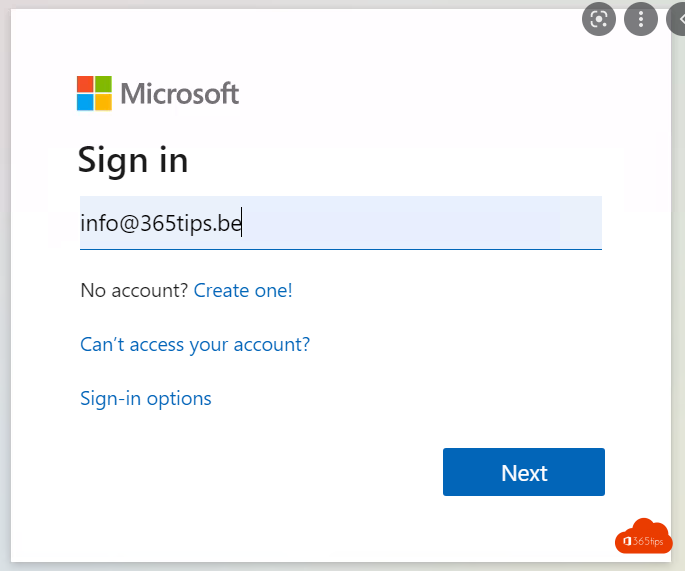Click the top bump of orange cloud watermark
The image size is (685, 571).
[x=650, y=525]
